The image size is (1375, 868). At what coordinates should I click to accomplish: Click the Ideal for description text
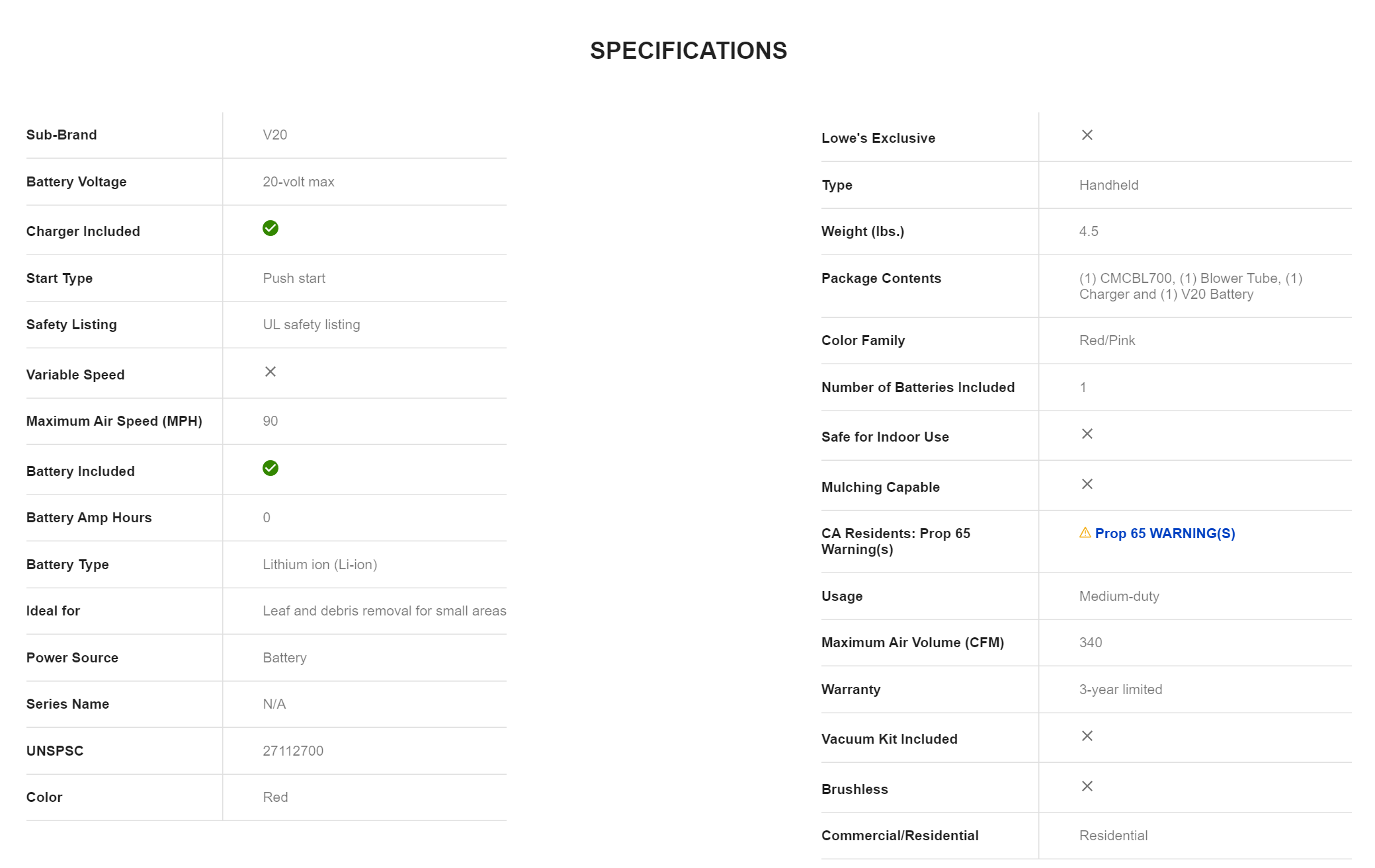[384, 611]
